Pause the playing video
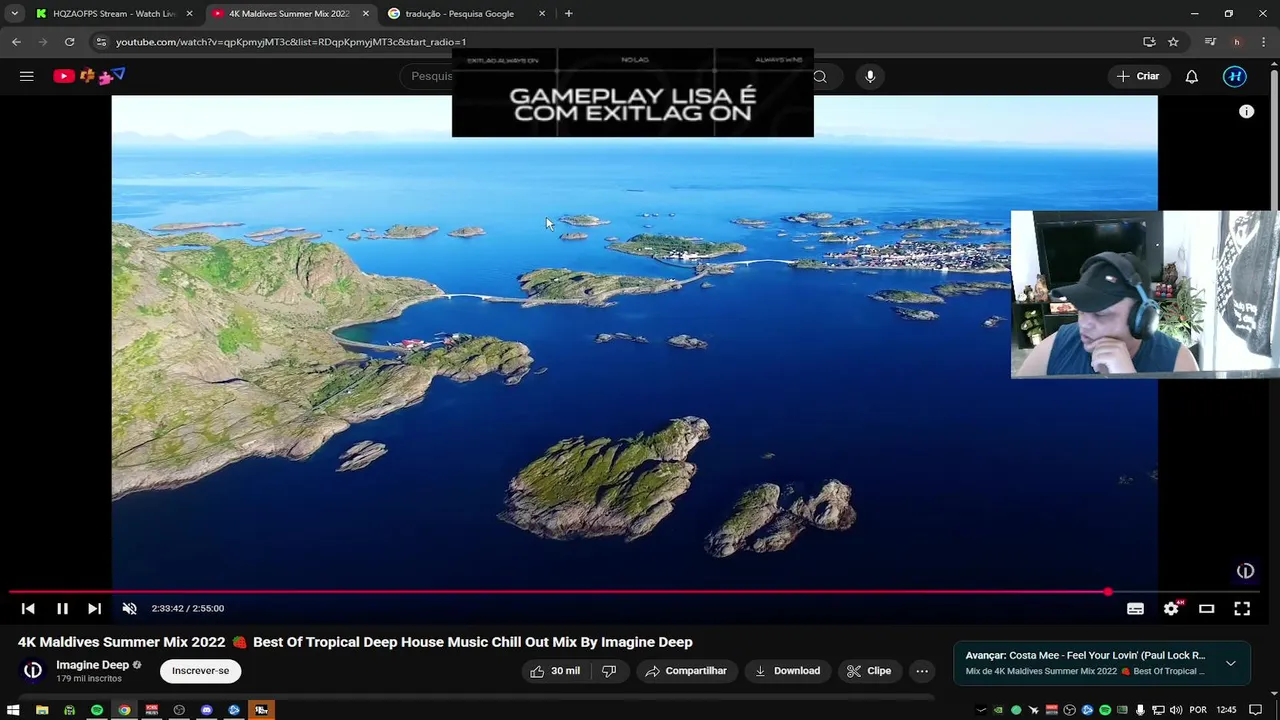The image size is (1280, 720). [x=62, y=608]
